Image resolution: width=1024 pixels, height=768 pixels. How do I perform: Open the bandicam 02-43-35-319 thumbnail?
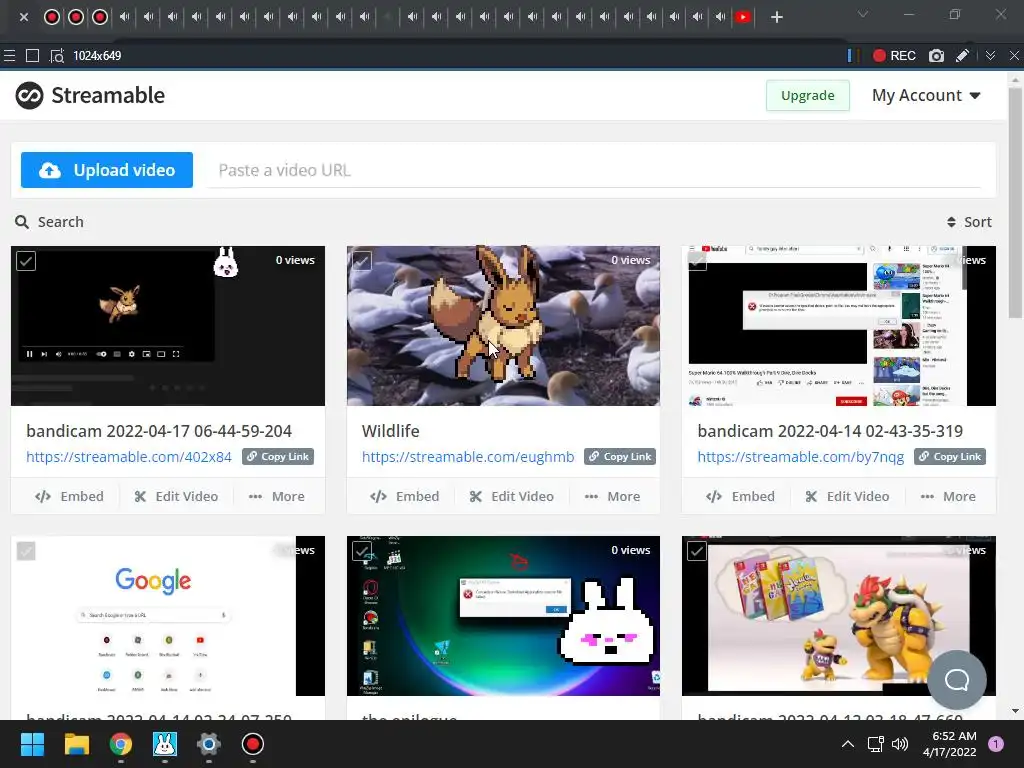(x=839, y=326)
